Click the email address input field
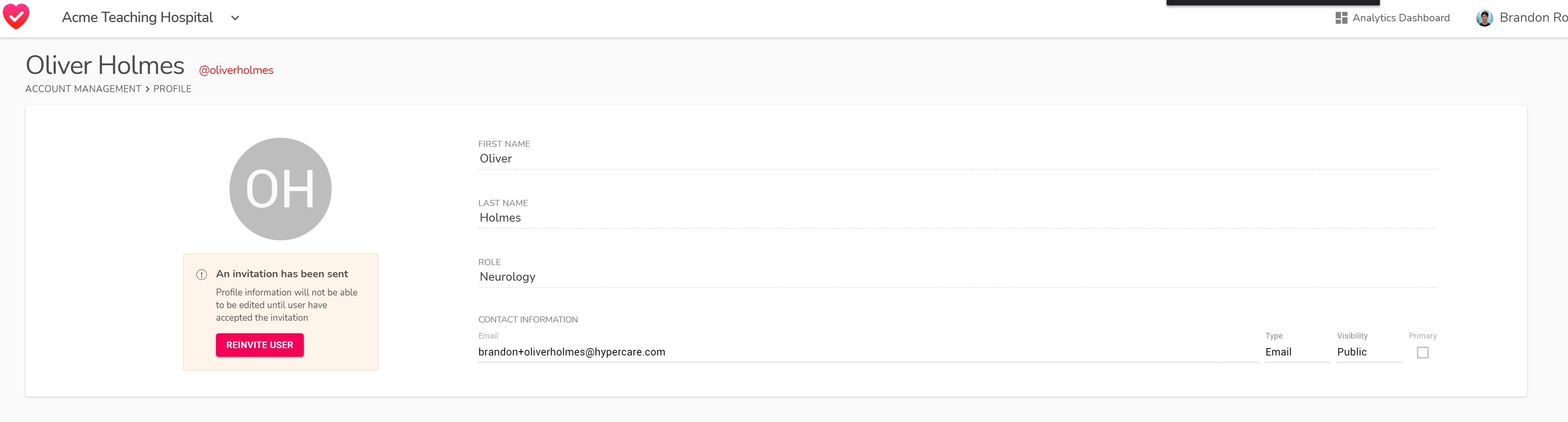This screenshot has width=1568, height=422. pyautogui.click(x=868, y=352)
